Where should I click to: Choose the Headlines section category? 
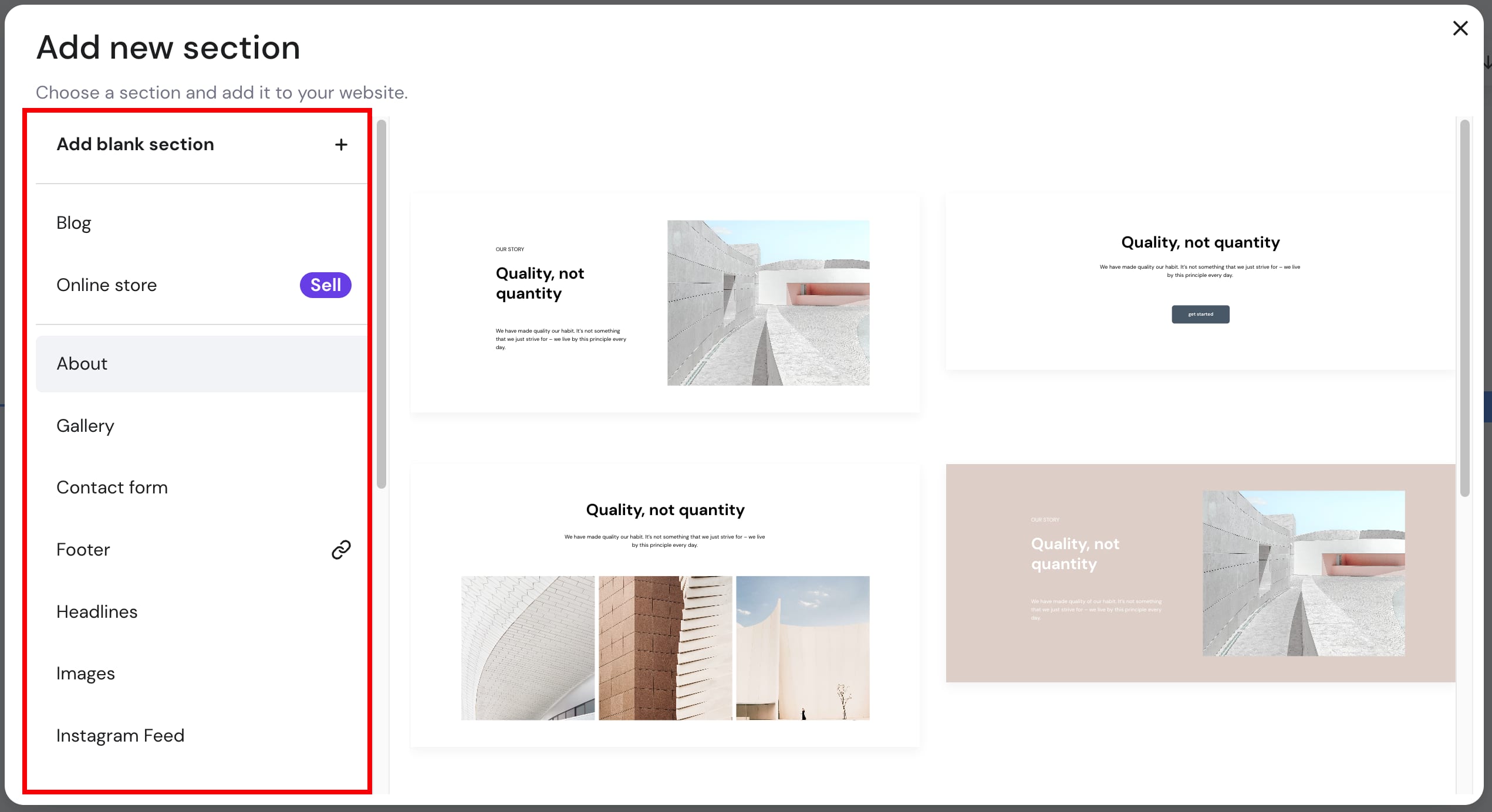pyautogui.click(x=96, y=611)
